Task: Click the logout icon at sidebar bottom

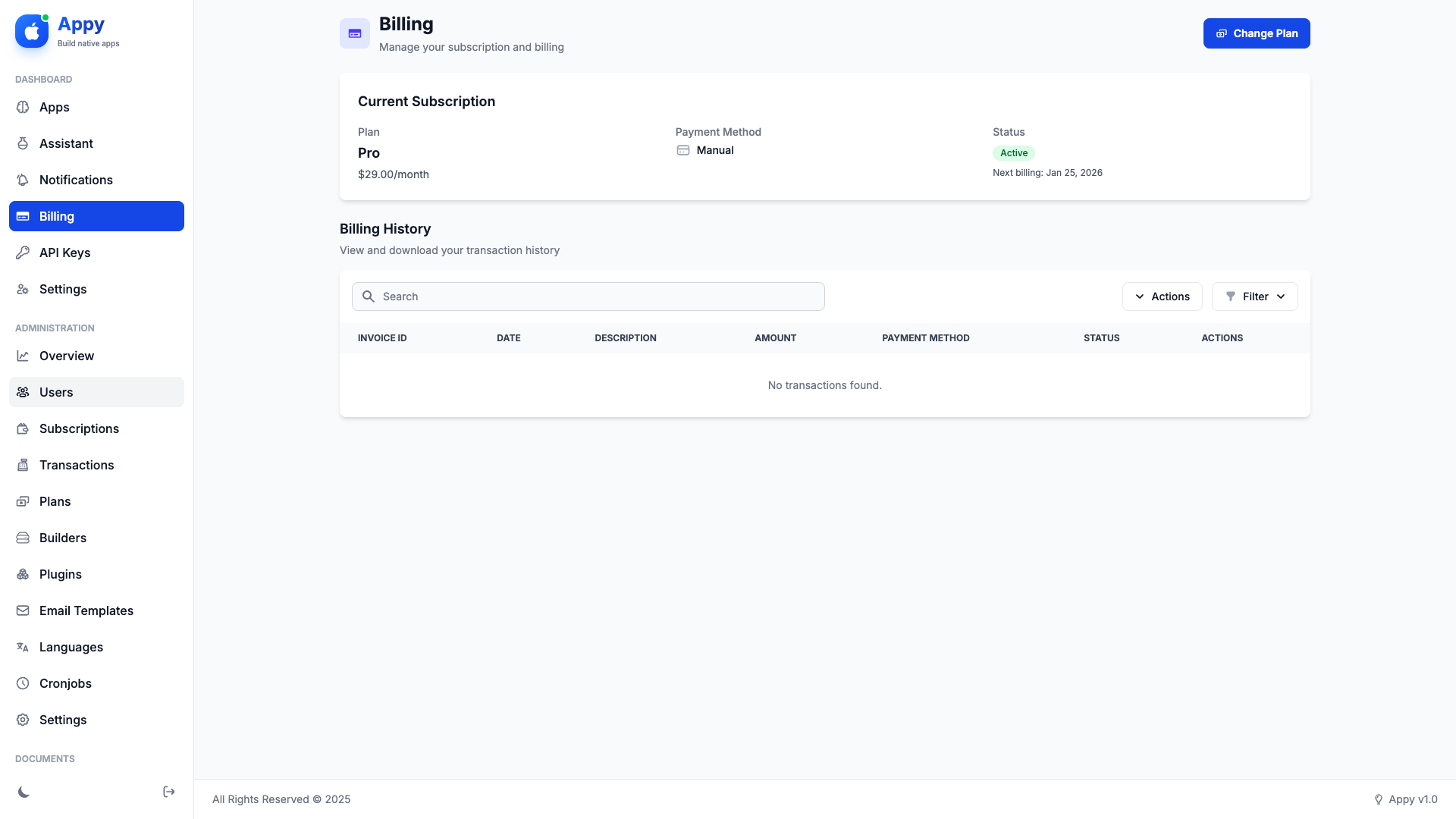Action: click(168, 791)
